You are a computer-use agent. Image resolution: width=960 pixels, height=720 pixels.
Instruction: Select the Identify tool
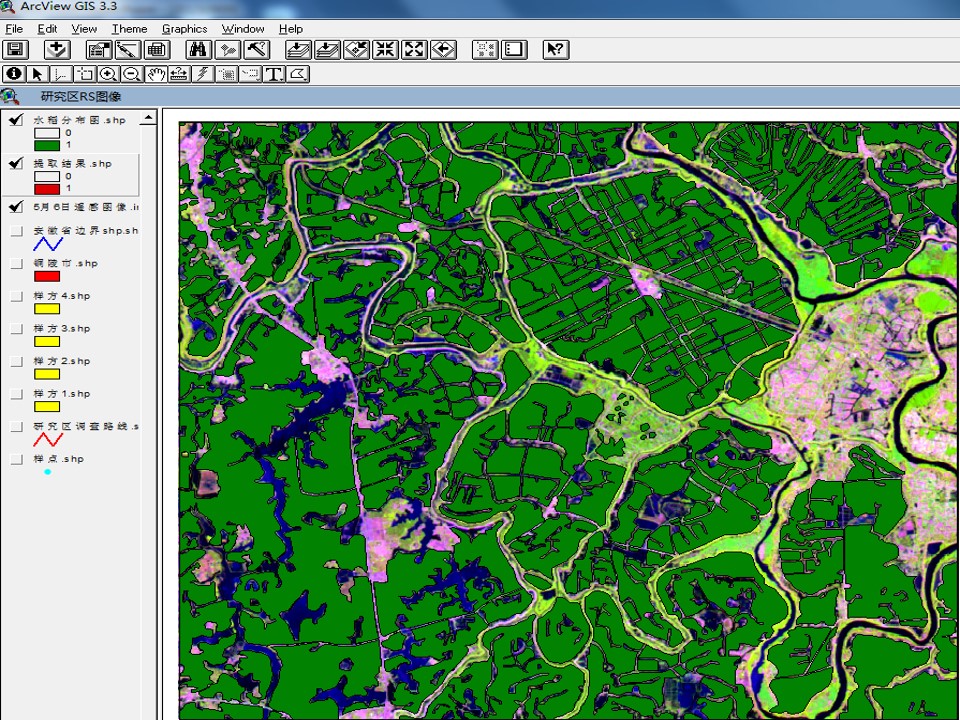pyautogui.click(x=13, y=74)
